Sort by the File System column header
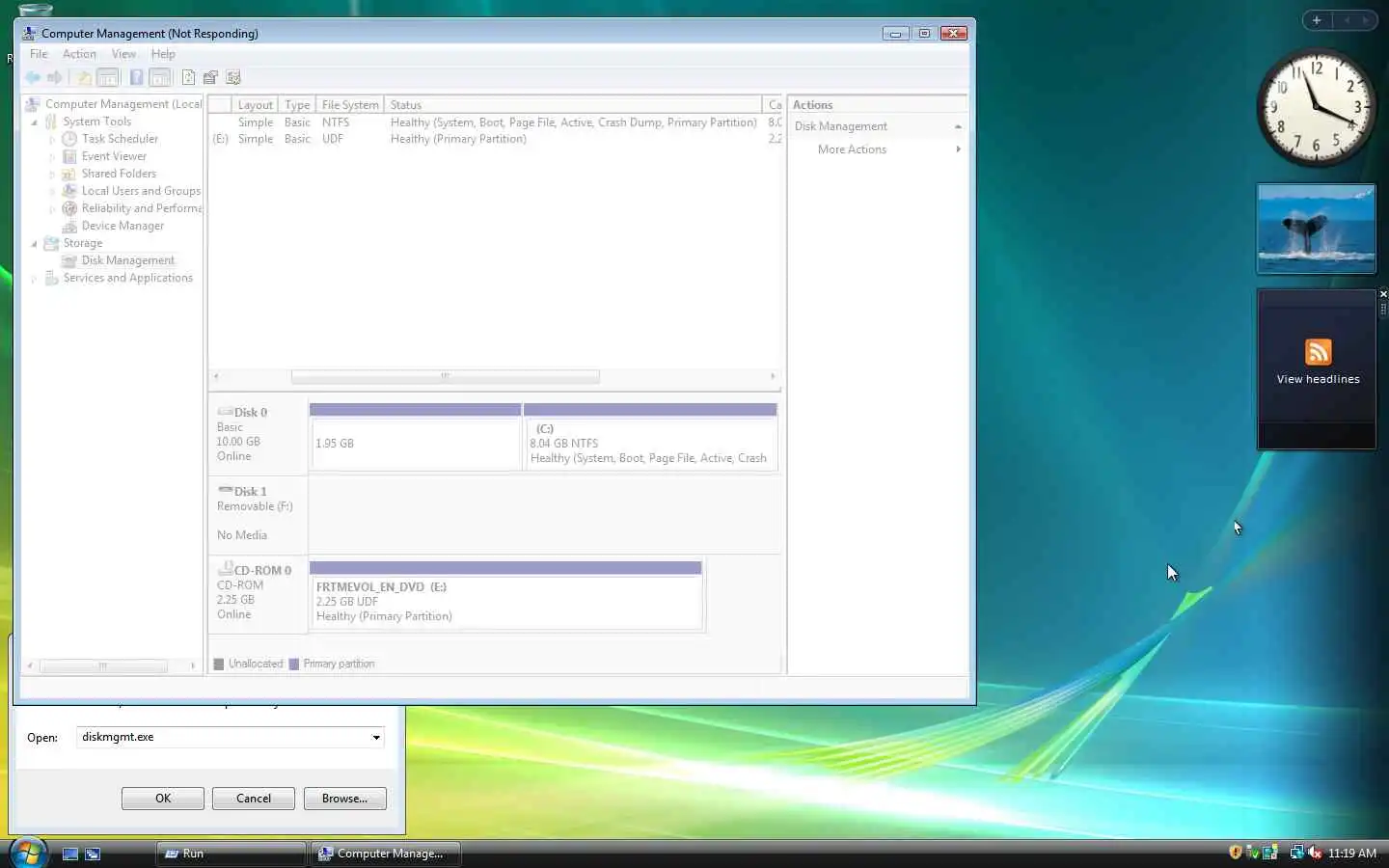The width and height of the screenshot is (1389, 868). (350, 105)
